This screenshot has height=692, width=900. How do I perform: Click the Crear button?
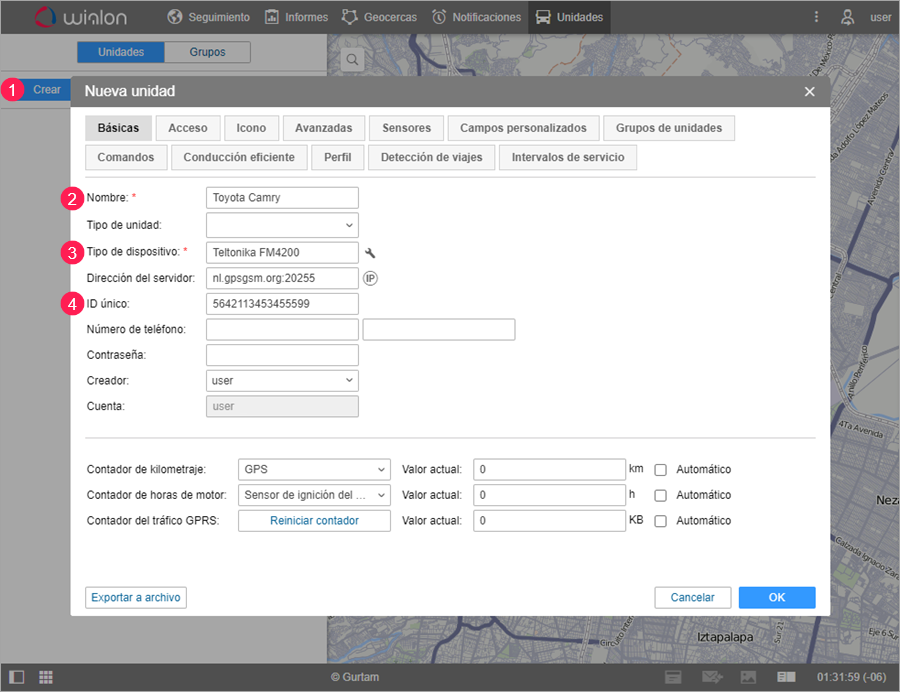coord(46,90)
